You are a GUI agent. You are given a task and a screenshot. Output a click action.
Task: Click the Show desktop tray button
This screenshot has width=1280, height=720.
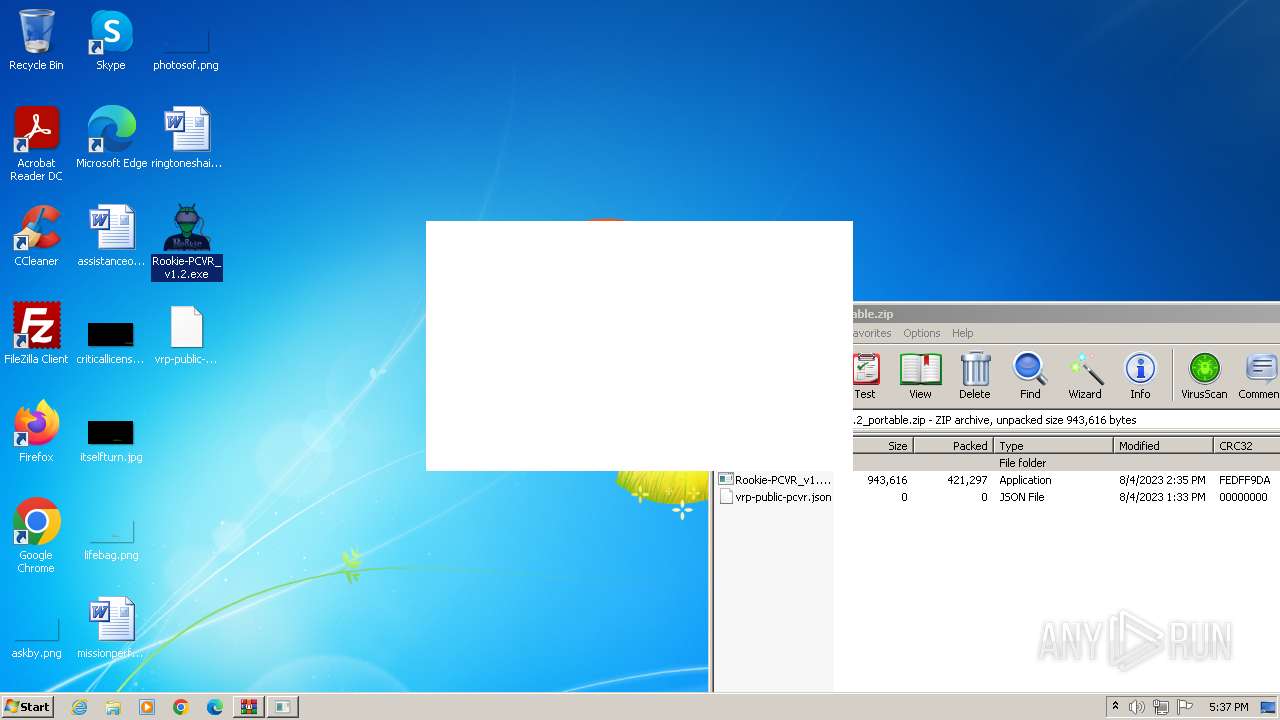click(1268, 707)
